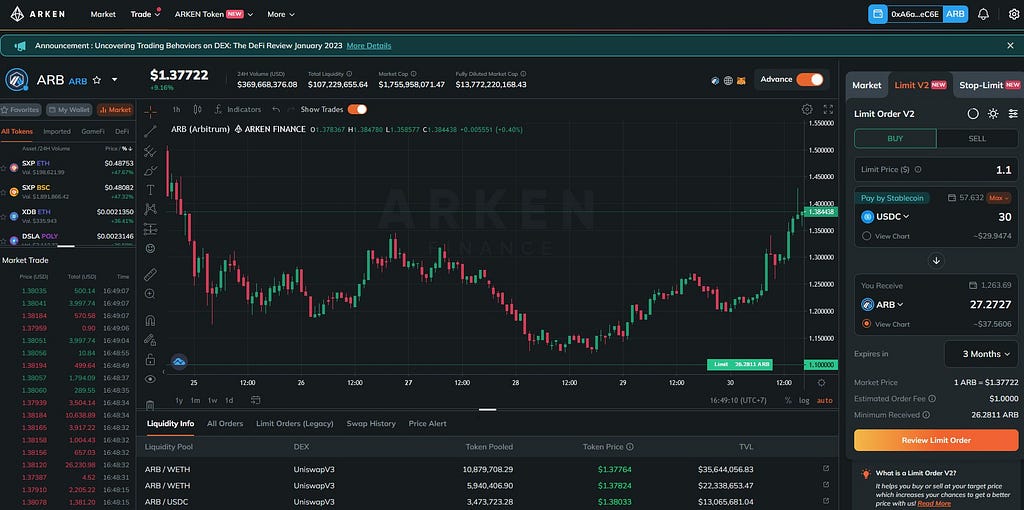The image size is (1024, 510).
Task: Open the MetaMask fox icon link
Action: click(x=741, y=80)
